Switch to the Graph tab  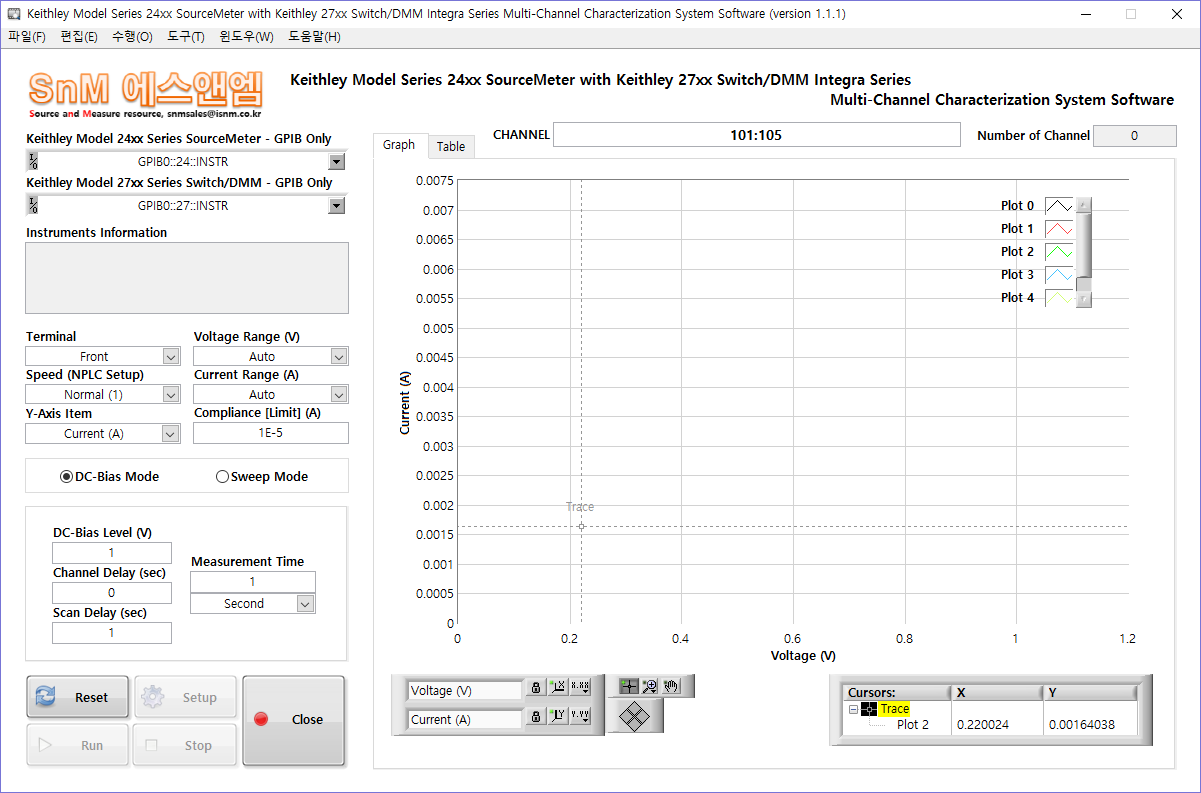(399, 145)
